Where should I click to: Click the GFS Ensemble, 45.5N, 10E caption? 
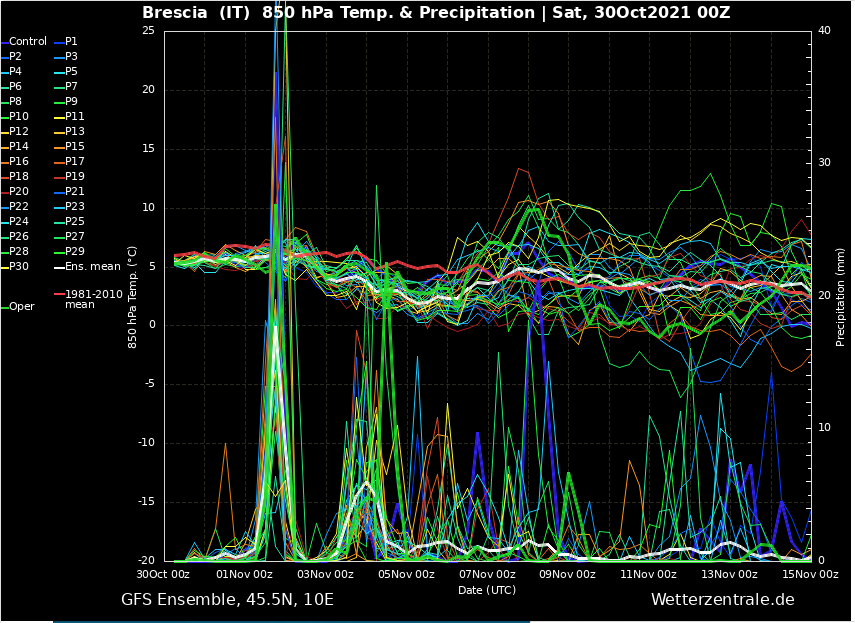point(227,600)
